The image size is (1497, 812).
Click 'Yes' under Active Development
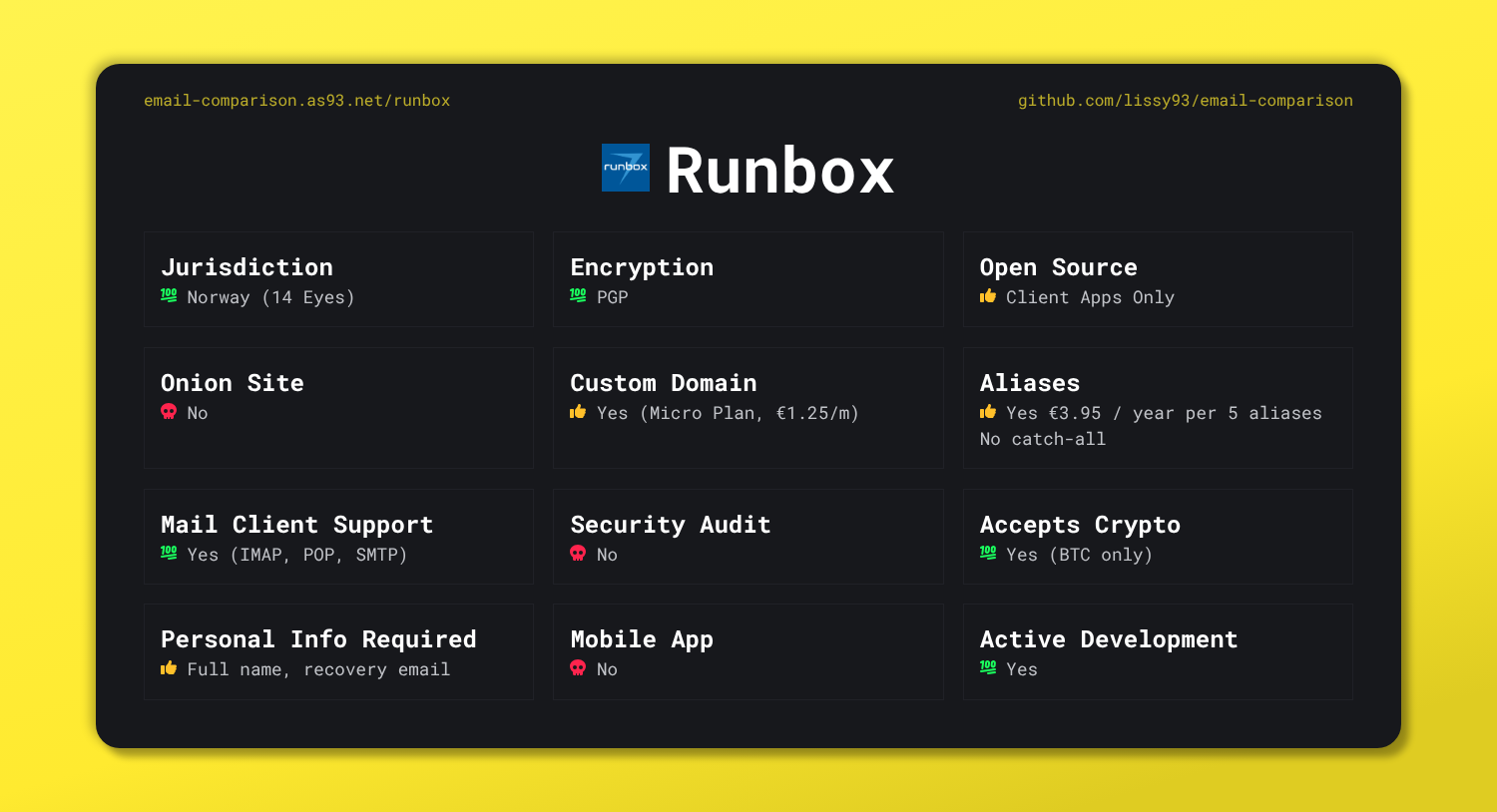1022,669
